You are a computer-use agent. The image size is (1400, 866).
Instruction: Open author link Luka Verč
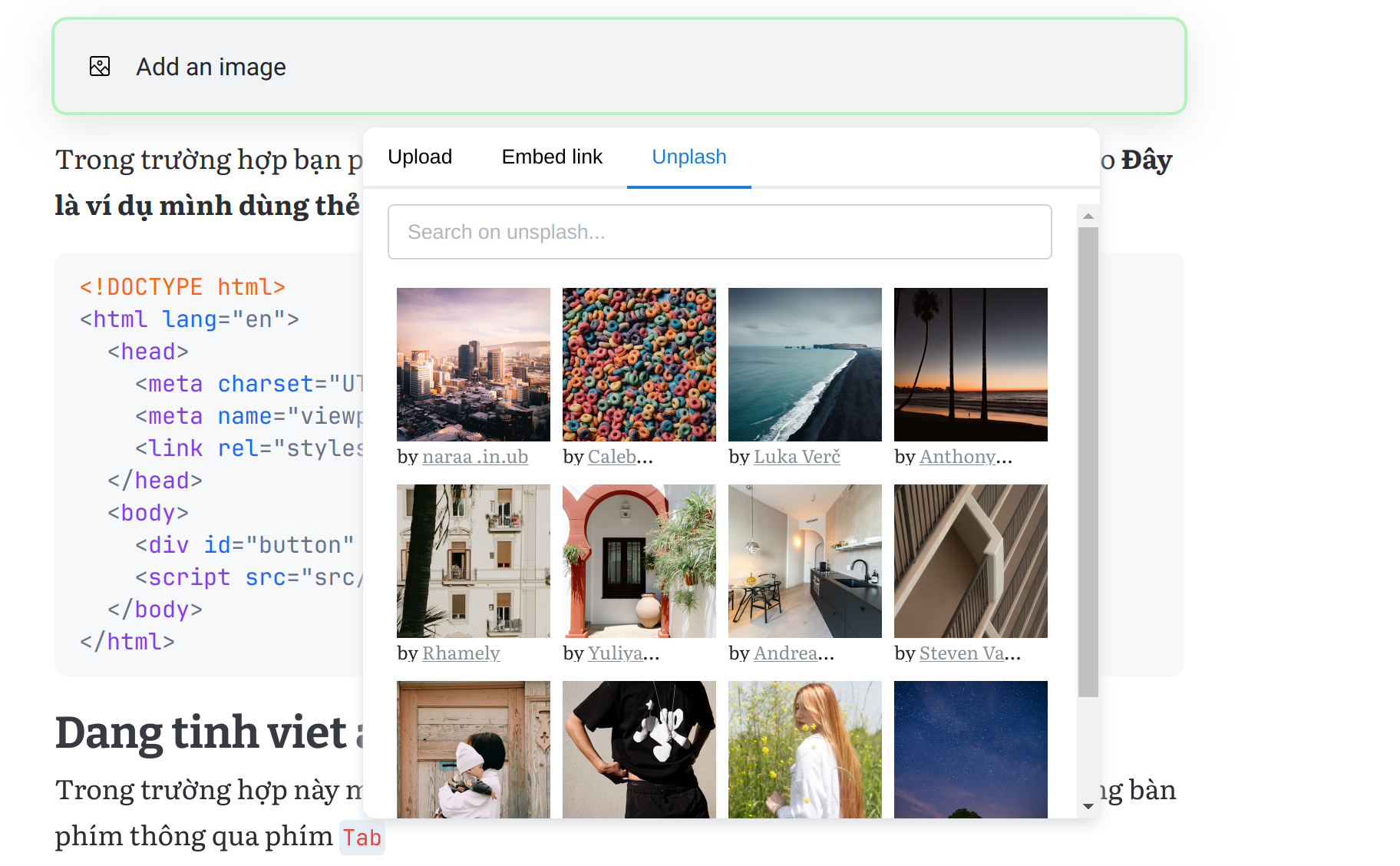click(x=797, y=457)
